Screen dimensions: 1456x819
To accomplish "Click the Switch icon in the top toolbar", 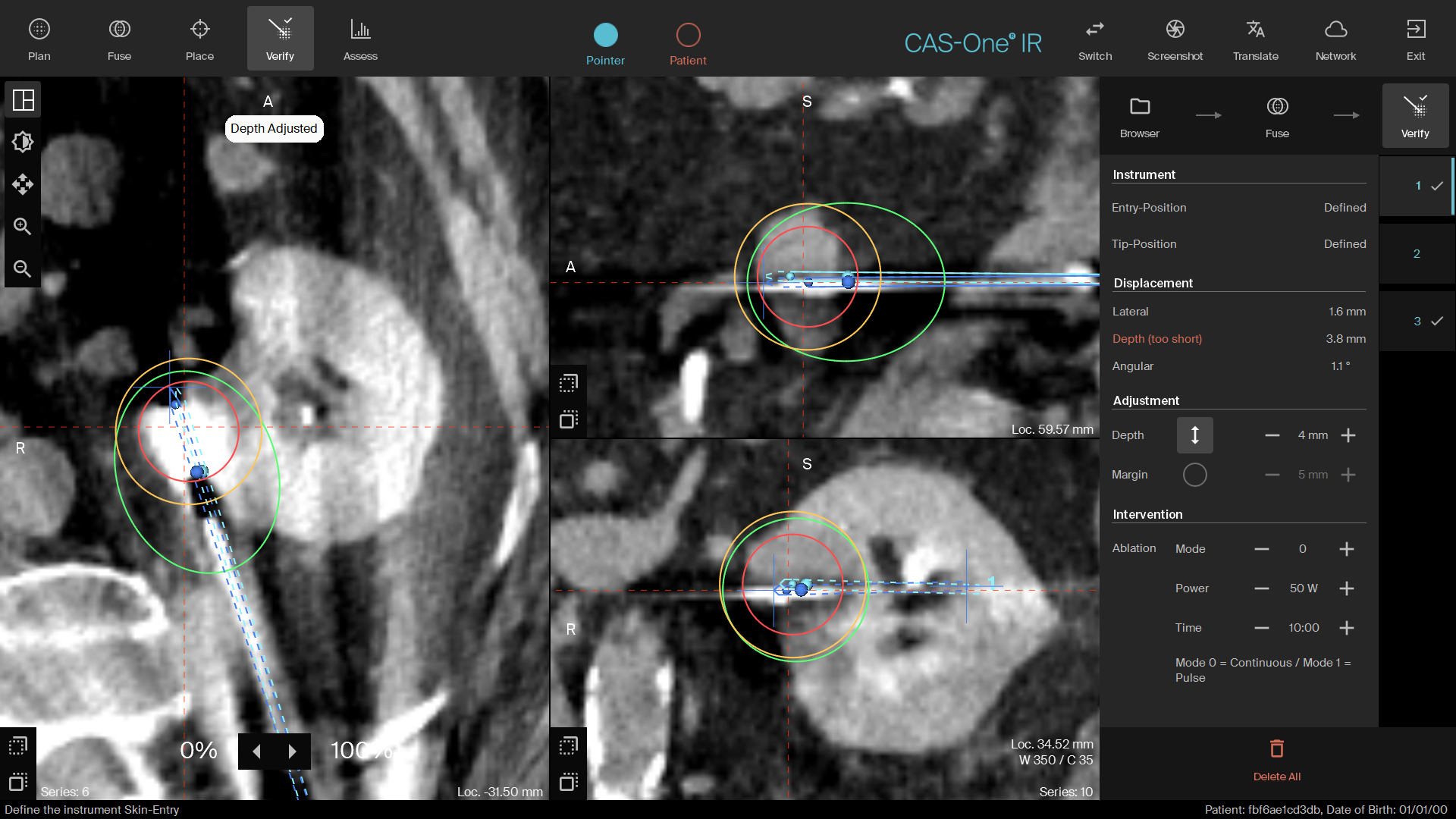I will tap(1095, 38).
